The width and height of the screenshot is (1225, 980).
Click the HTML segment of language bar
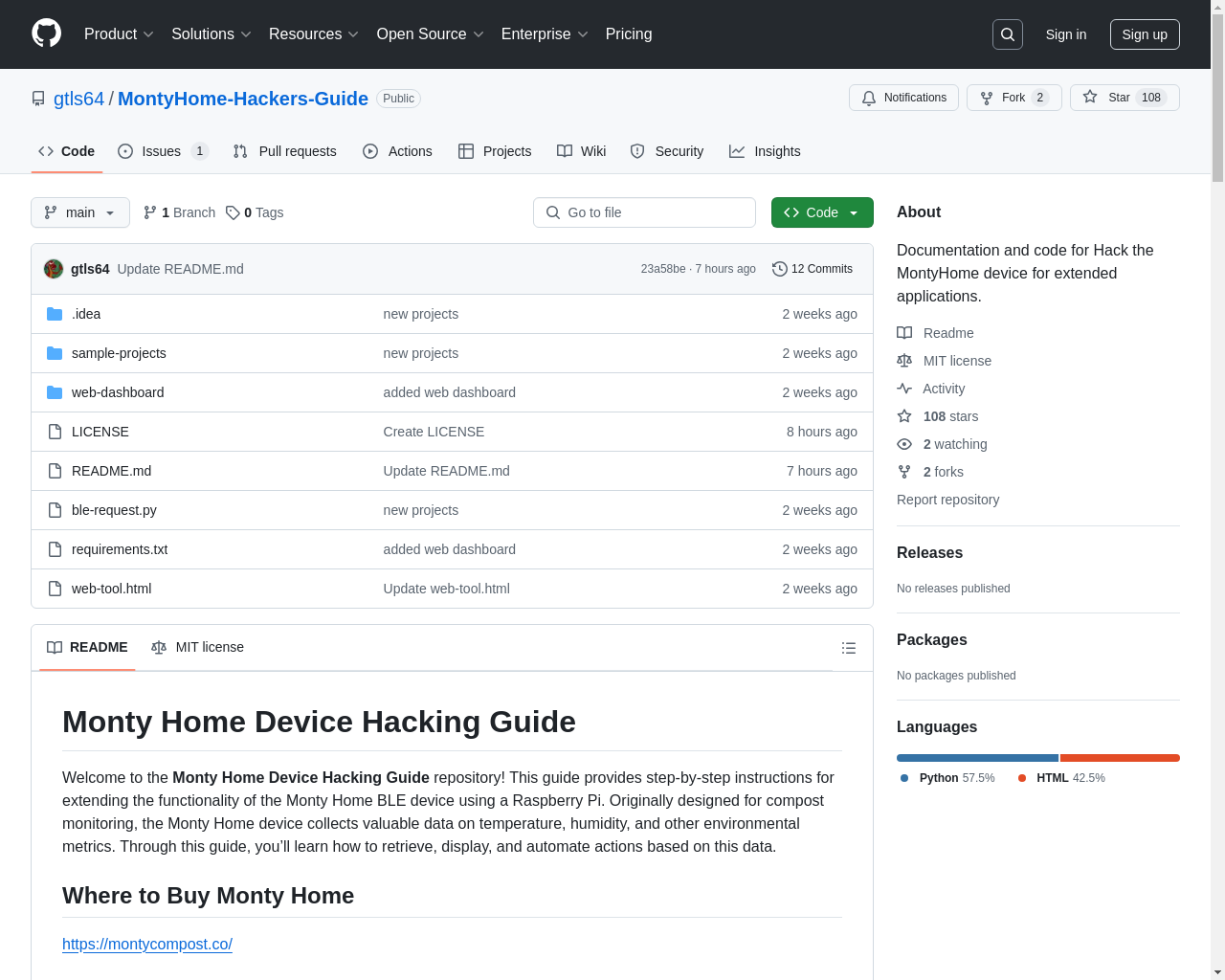1120,758
